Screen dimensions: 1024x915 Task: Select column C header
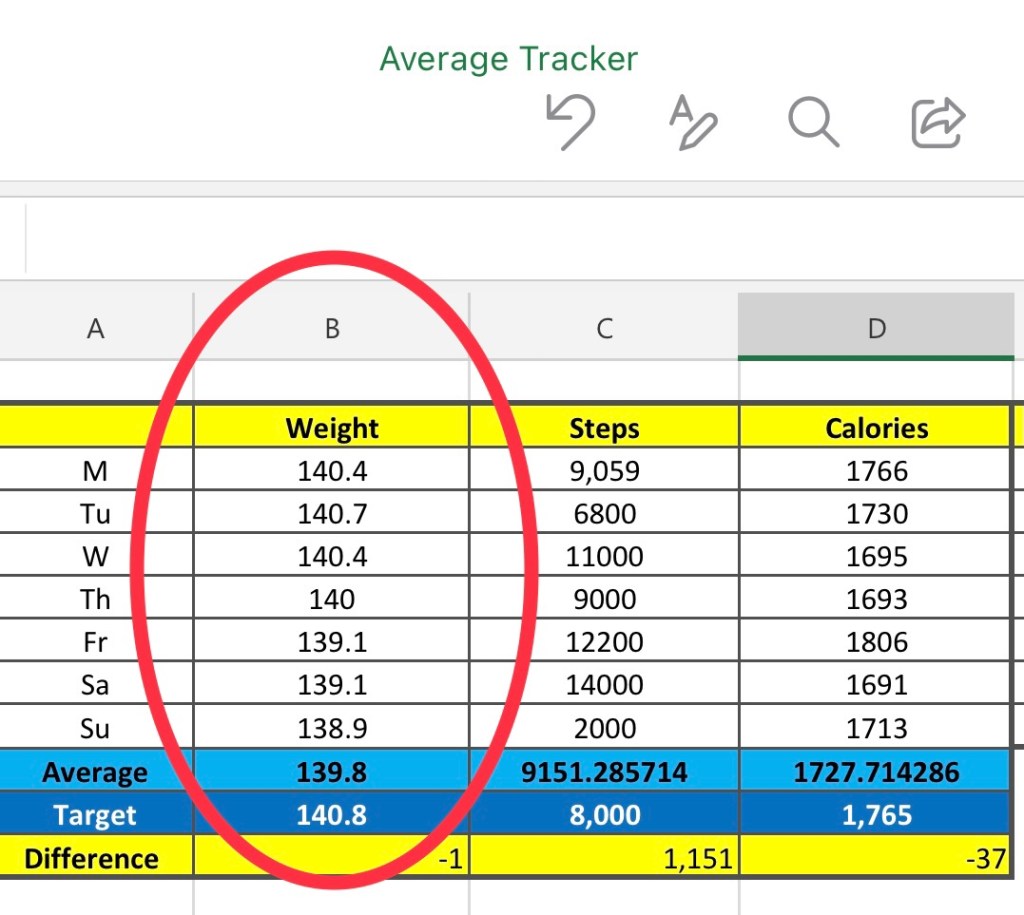[x=604, y=329]
